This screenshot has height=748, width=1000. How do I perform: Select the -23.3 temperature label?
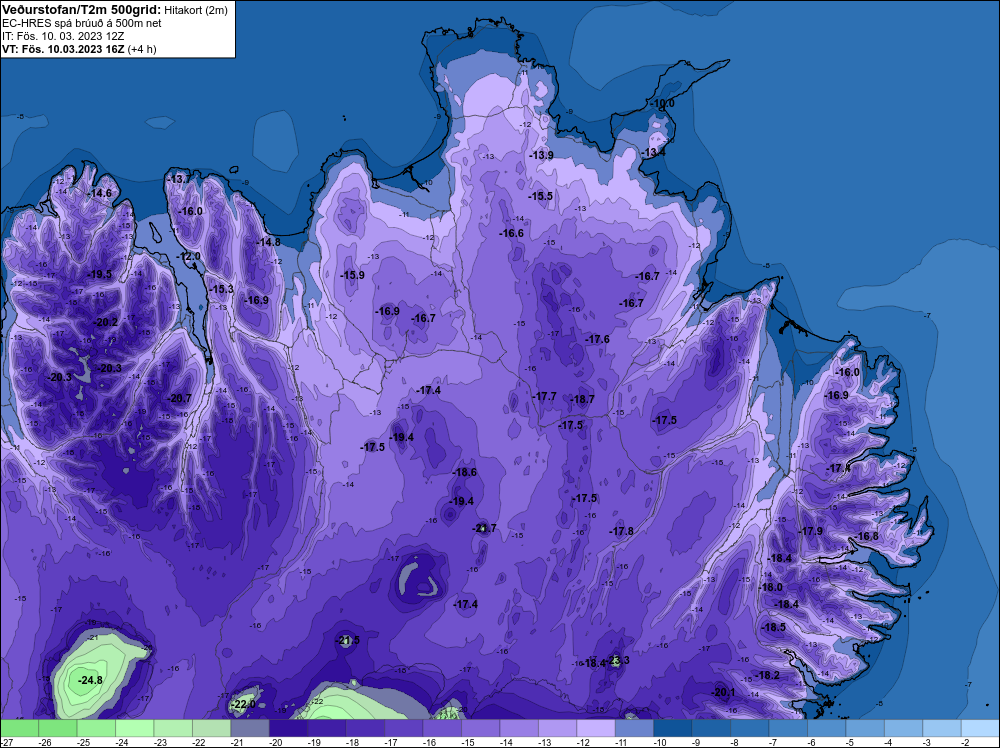[x=617, y=660]
